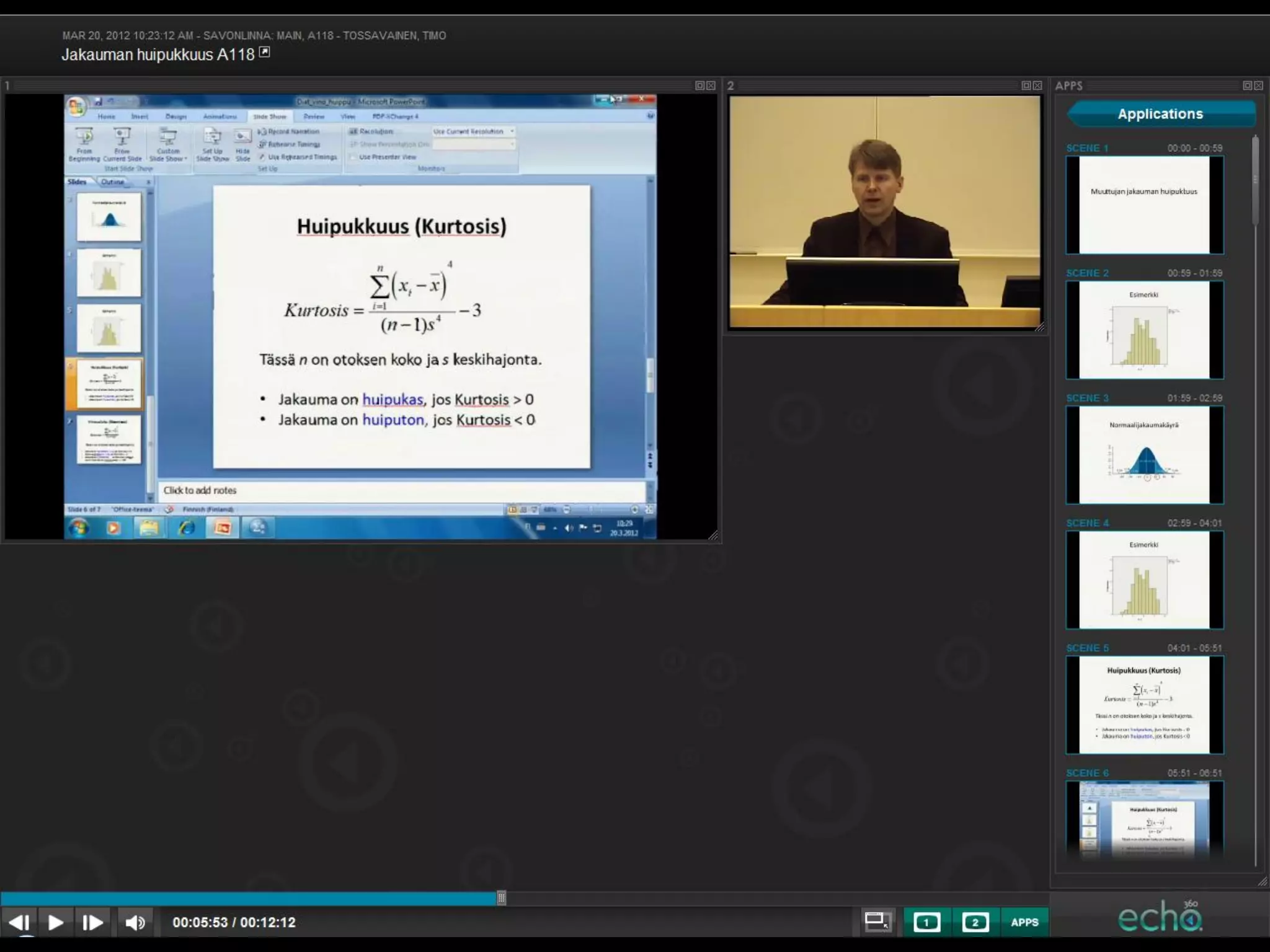This screenshot has height=952, width=1270.
Task: Open the Applications header dropdown
Action: point(1160,114)
